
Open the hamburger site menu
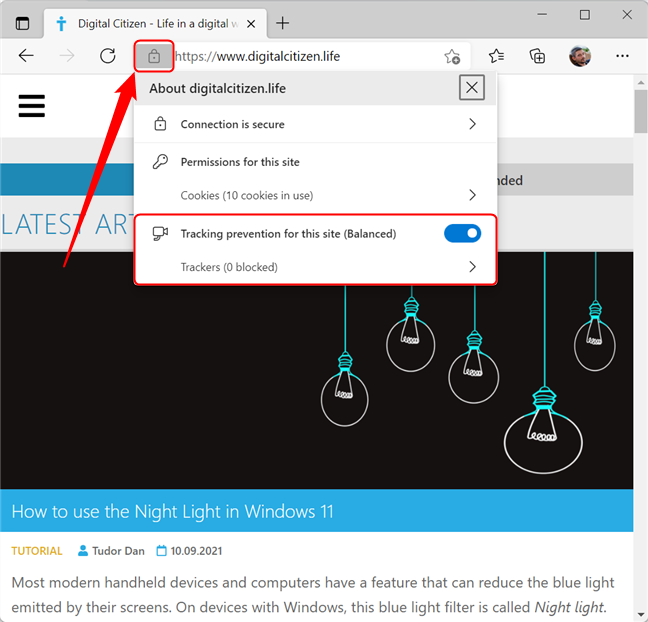(x=32, y=106)
